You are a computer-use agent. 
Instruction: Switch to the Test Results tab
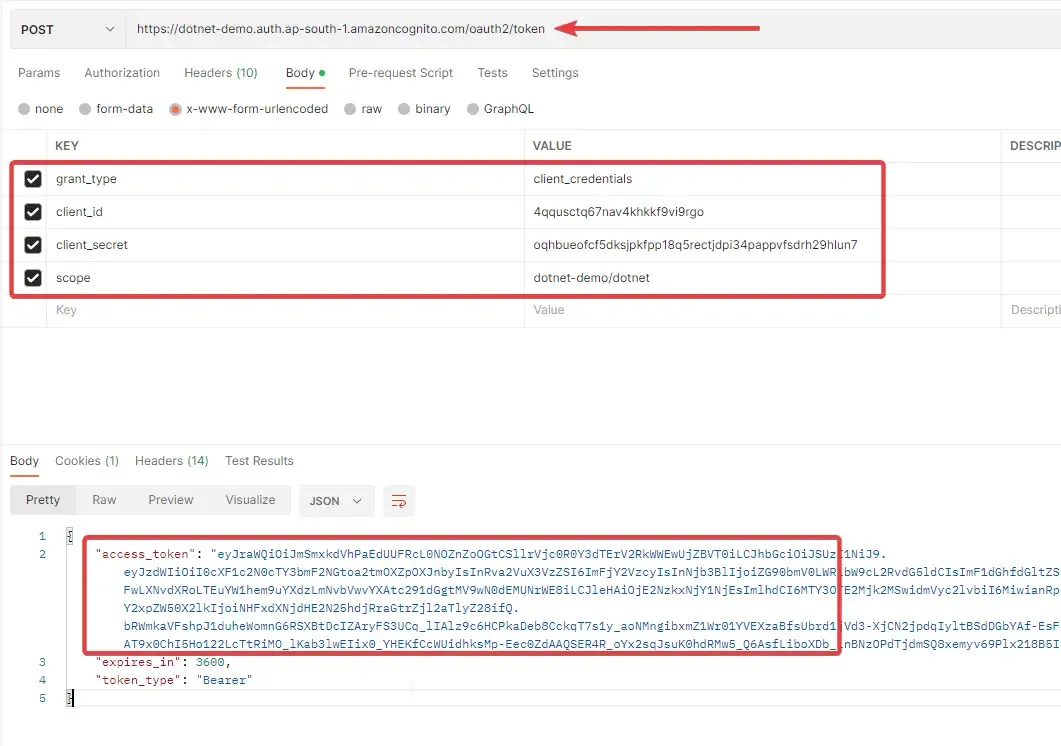coord(259,461)
